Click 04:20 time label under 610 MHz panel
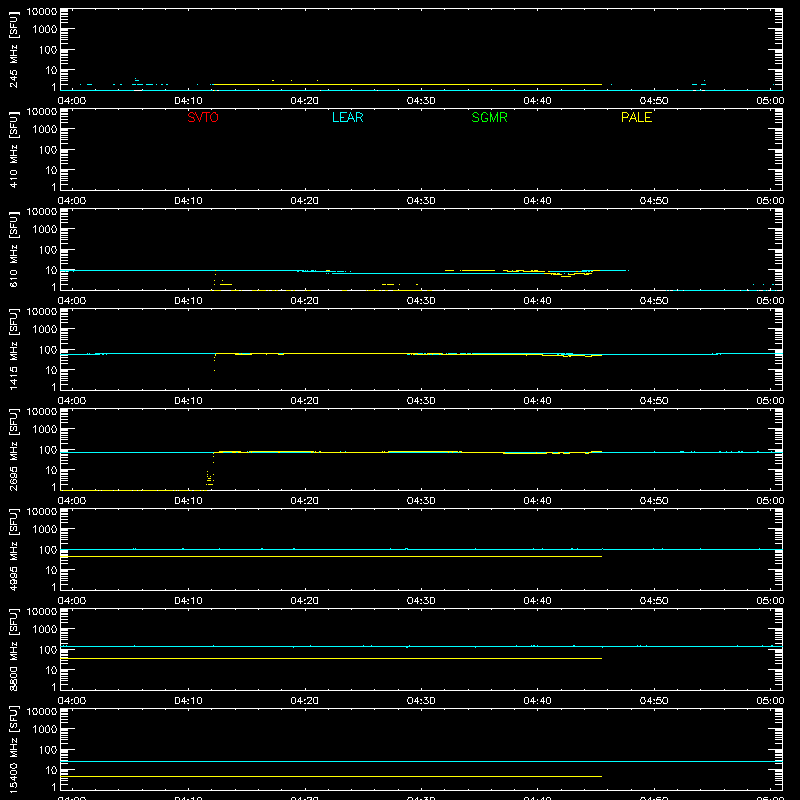800x800 pixels. point(305,301)
